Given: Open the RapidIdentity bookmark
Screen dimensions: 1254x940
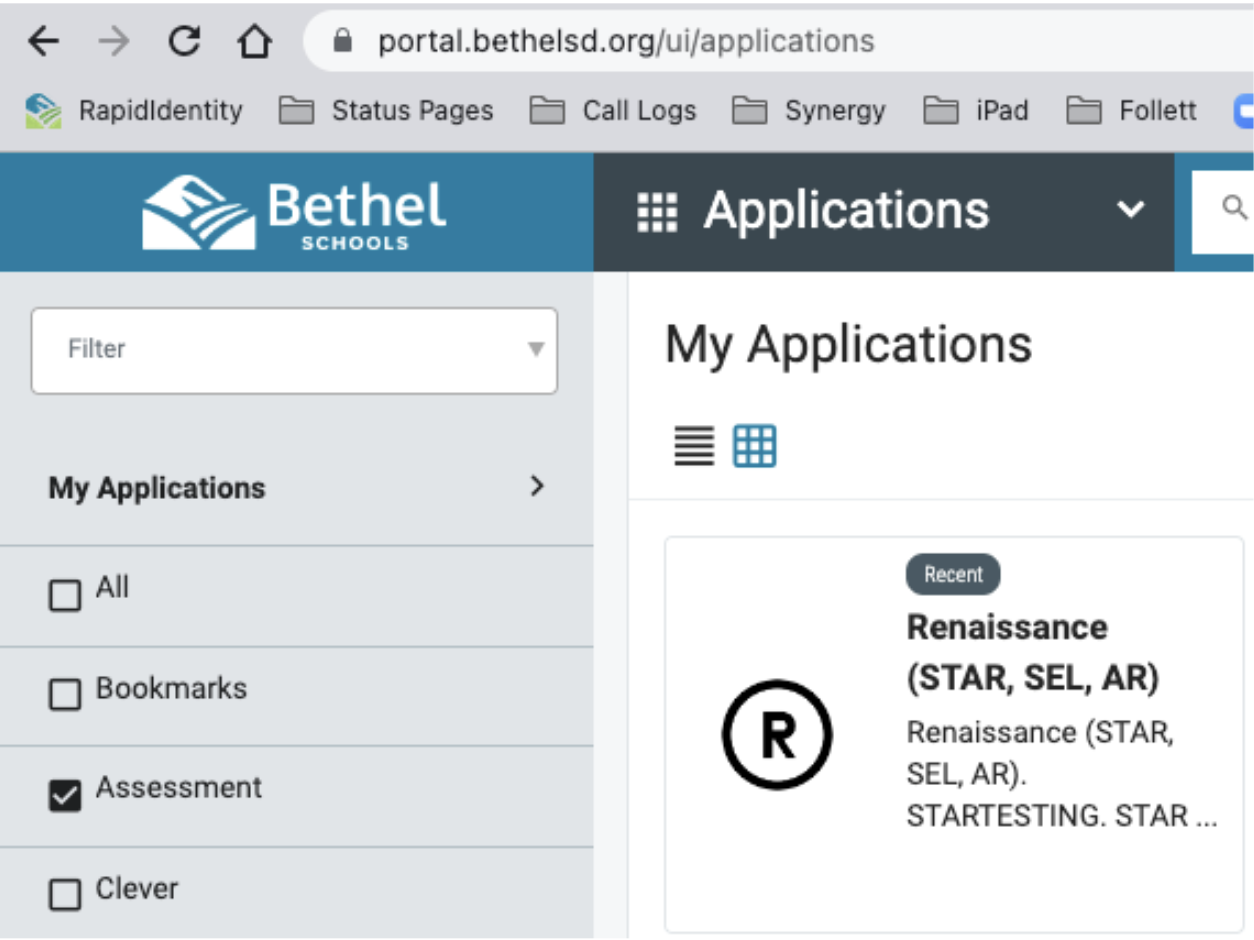Looking at the screenshot, I should (134, 110).
